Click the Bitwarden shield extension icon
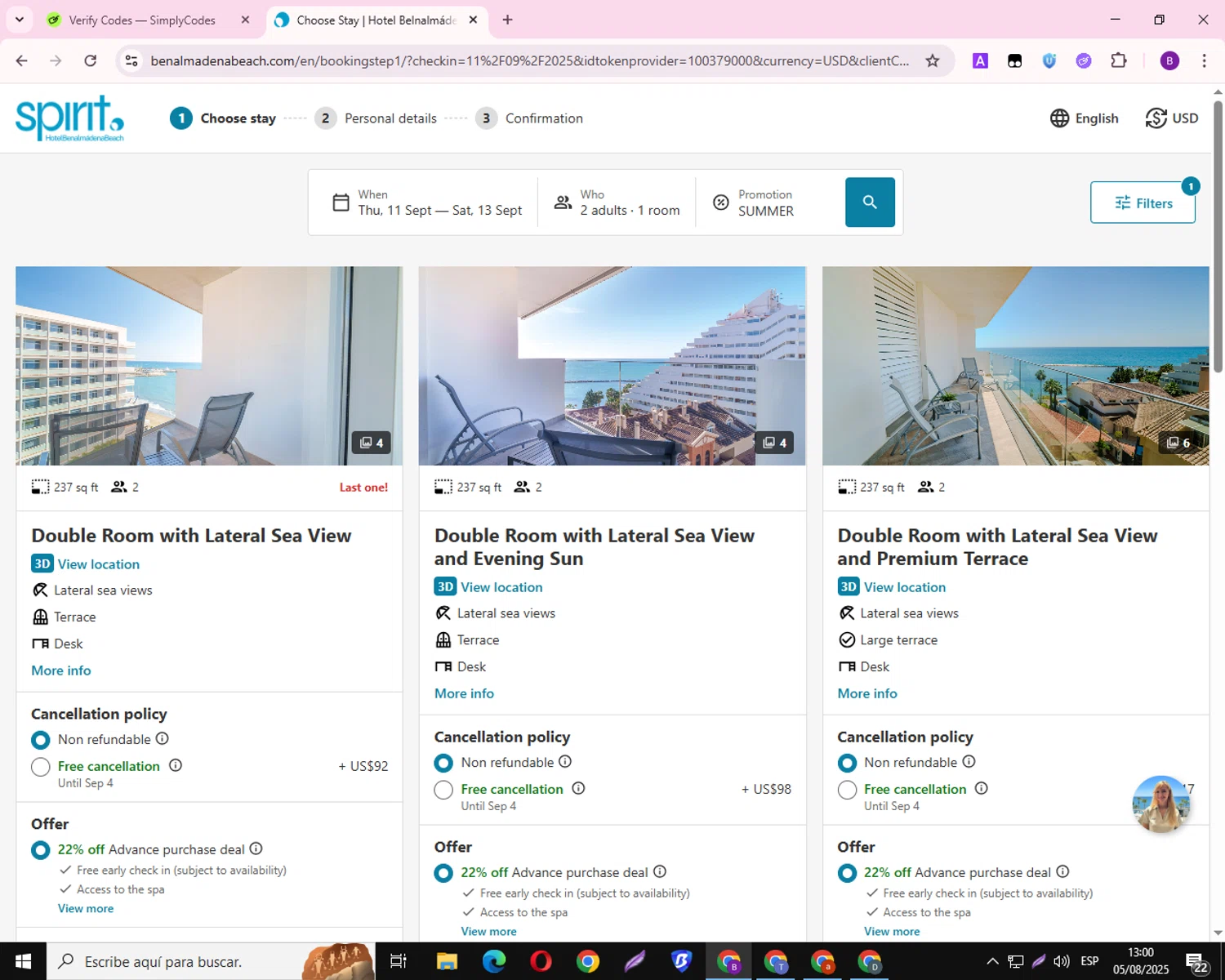1225x980 pixels. pyautogui.click(x=1049, y=60)
